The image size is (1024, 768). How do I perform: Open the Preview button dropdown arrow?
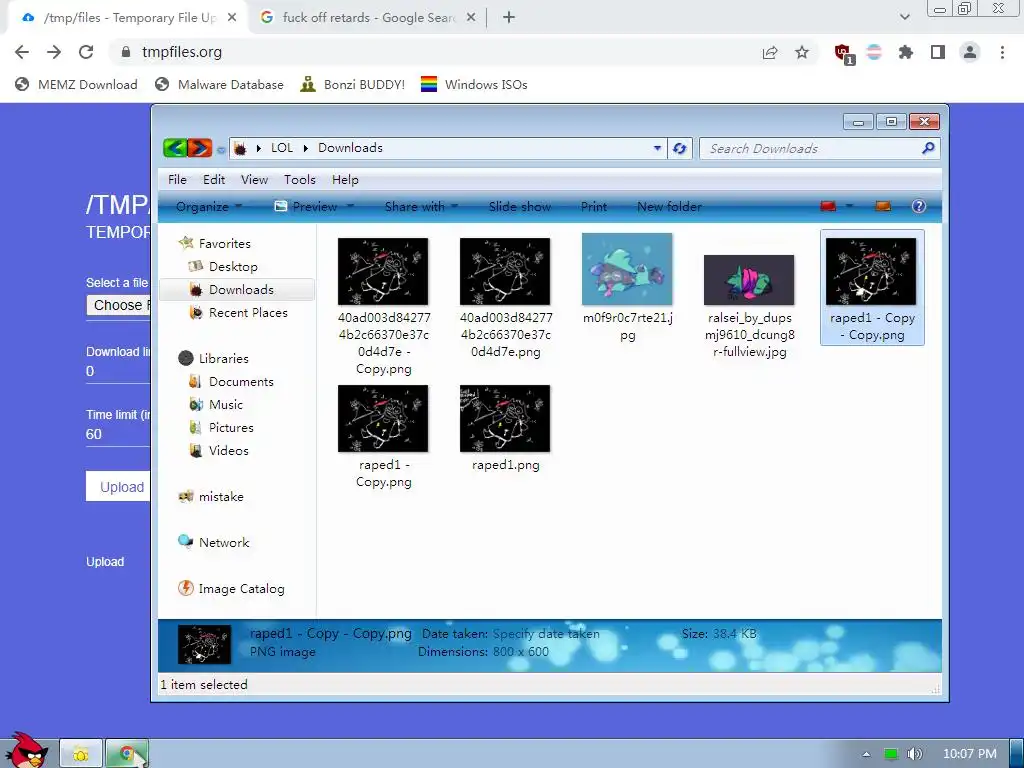click(350, 206)
